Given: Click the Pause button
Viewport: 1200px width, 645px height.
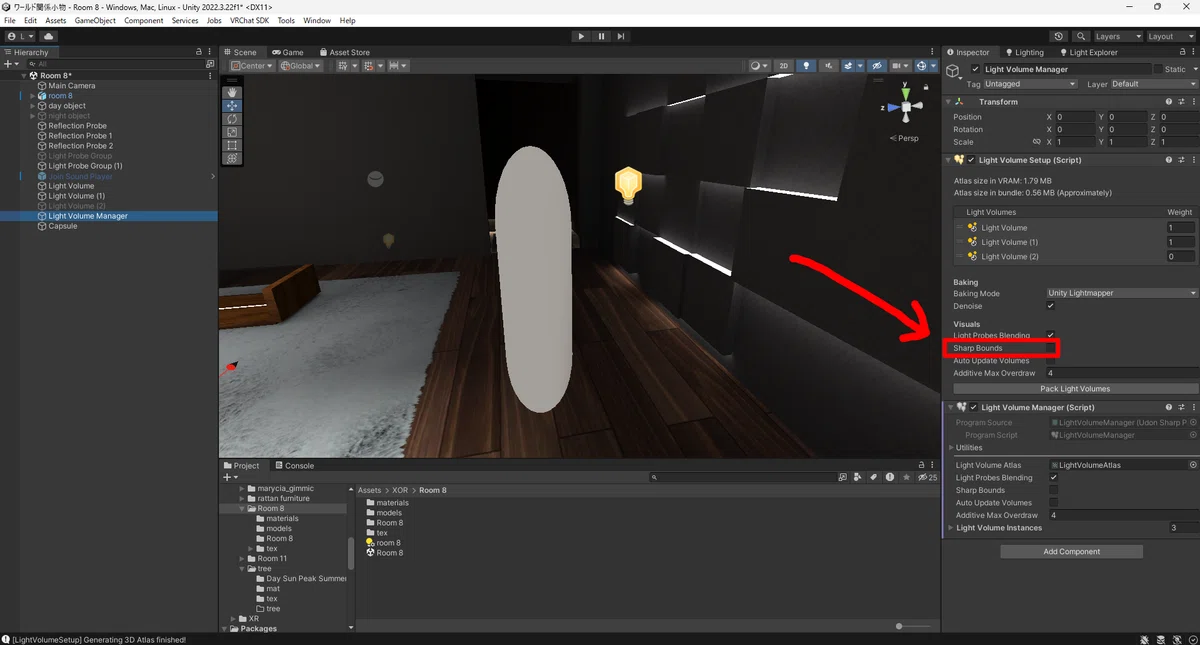Looking at the screenshot, I should [x=601, y=36].
